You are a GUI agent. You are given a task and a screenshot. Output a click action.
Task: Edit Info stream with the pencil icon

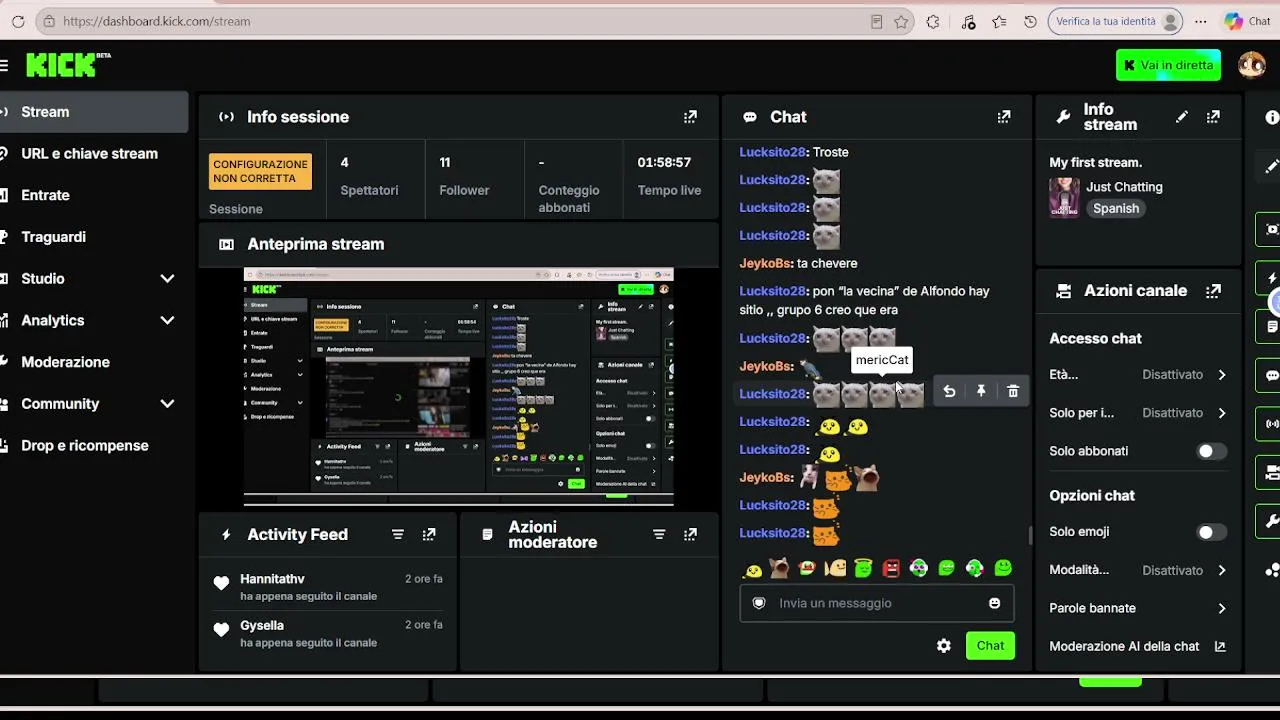1182,117
